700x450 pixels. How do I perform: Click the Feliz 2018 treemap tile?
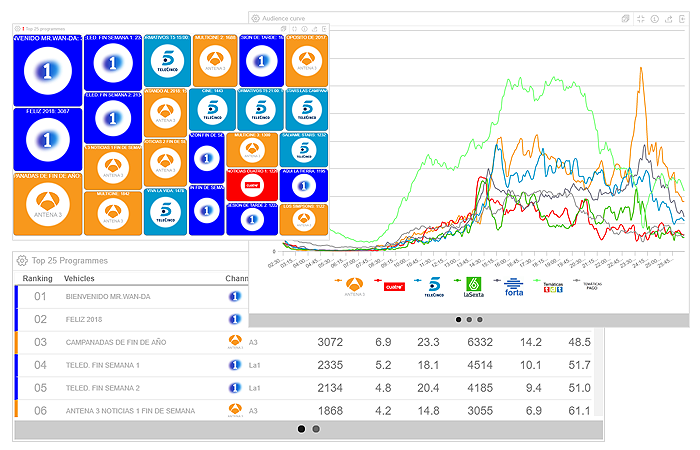(x=47, y=138)
